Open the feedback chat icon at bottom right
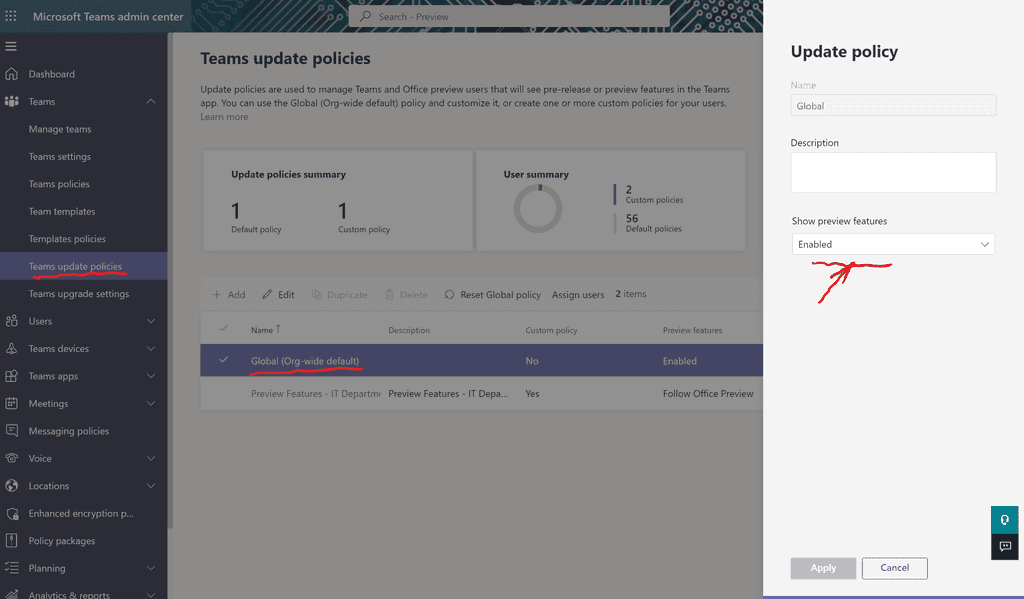Screen dimensions: 1024x599 (1005, 547)
